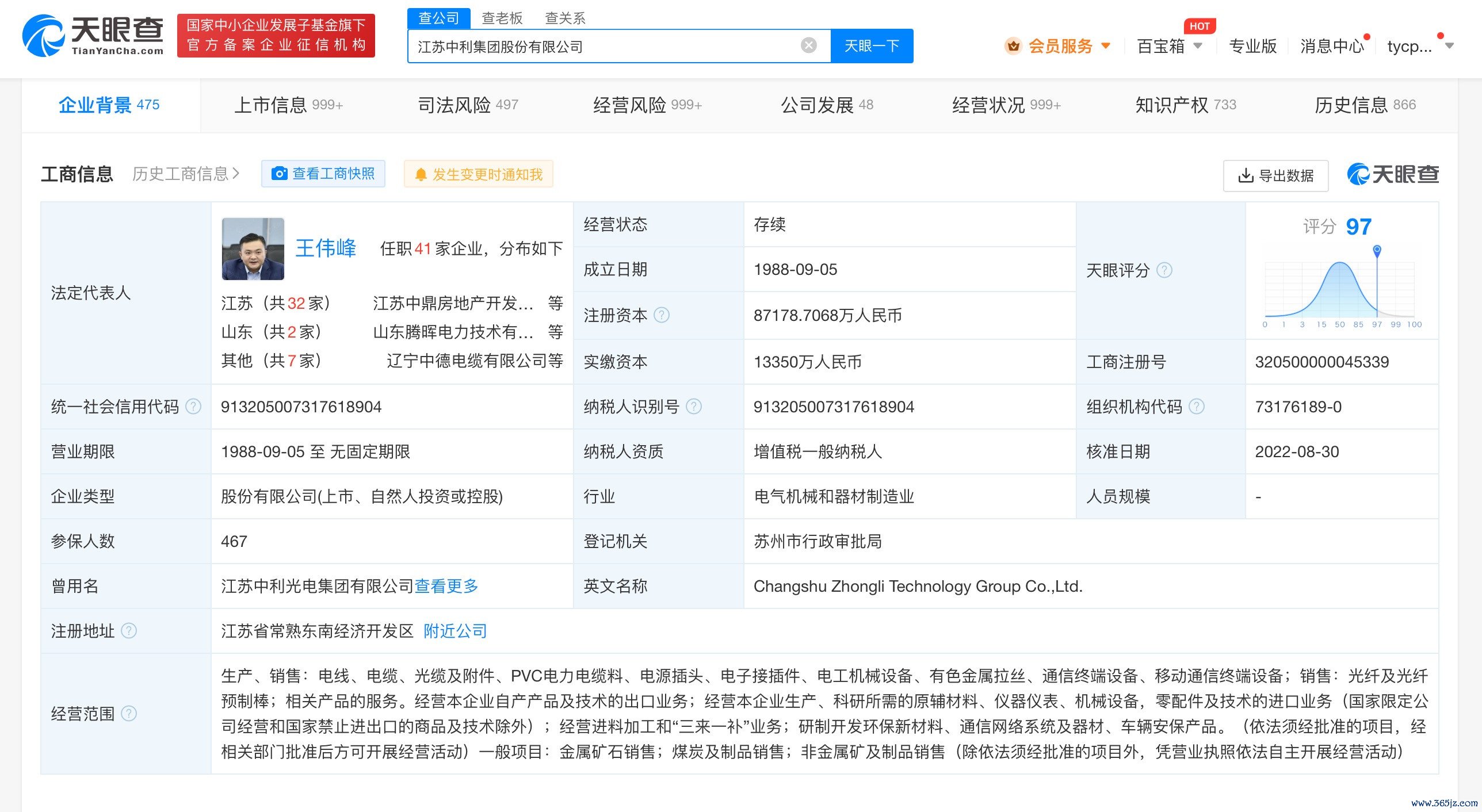This screenshot has height=812, width=1482.
Task: Switch to 查老板 search tab
Action: (502, 18)
